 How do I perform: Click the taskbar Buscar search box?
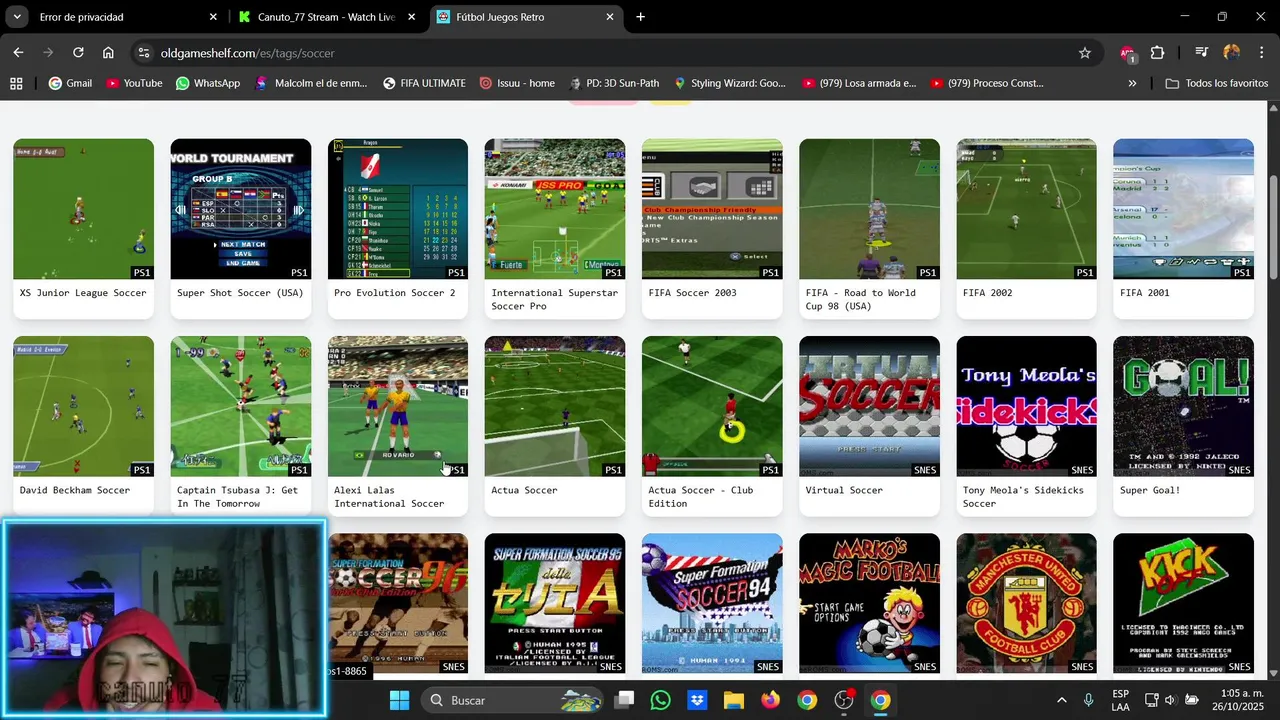[510, 700]
